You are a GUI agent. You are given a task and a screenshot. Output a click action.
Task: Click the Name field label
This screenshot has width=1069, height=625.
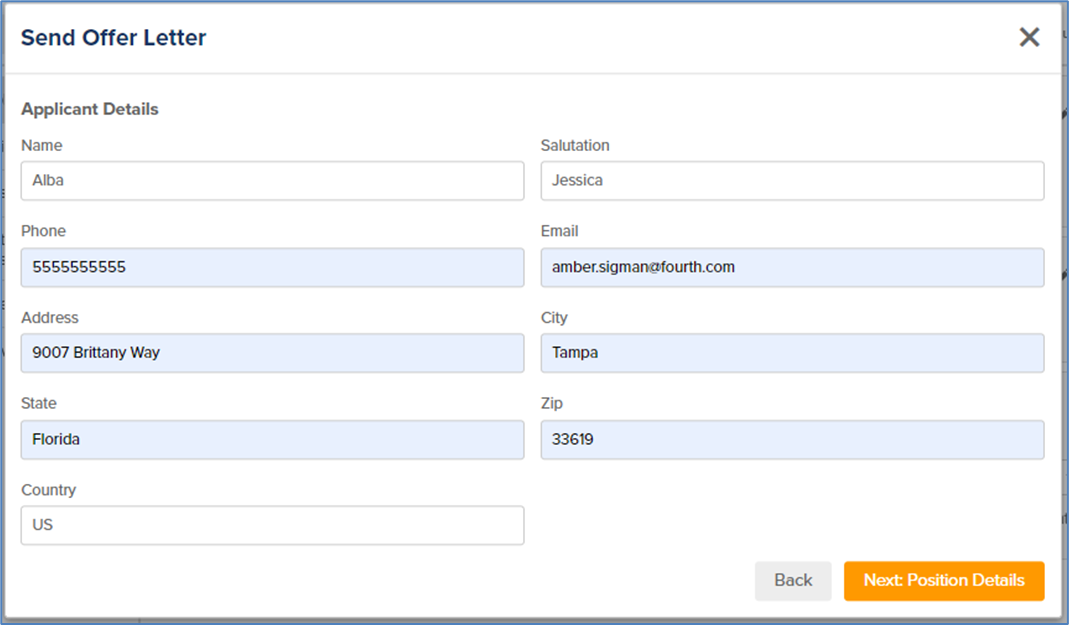[42, 145]
